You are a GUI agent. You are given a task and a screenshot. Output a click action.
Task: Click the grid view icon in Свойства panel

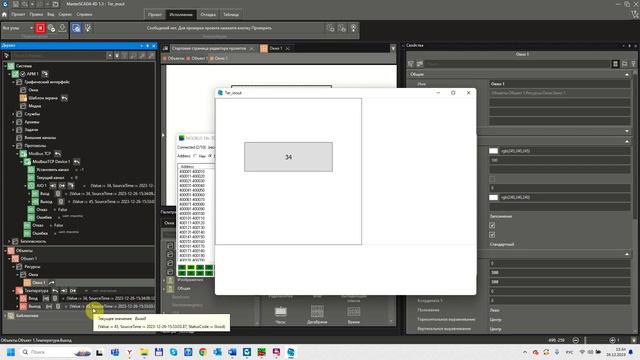[615, 64]
